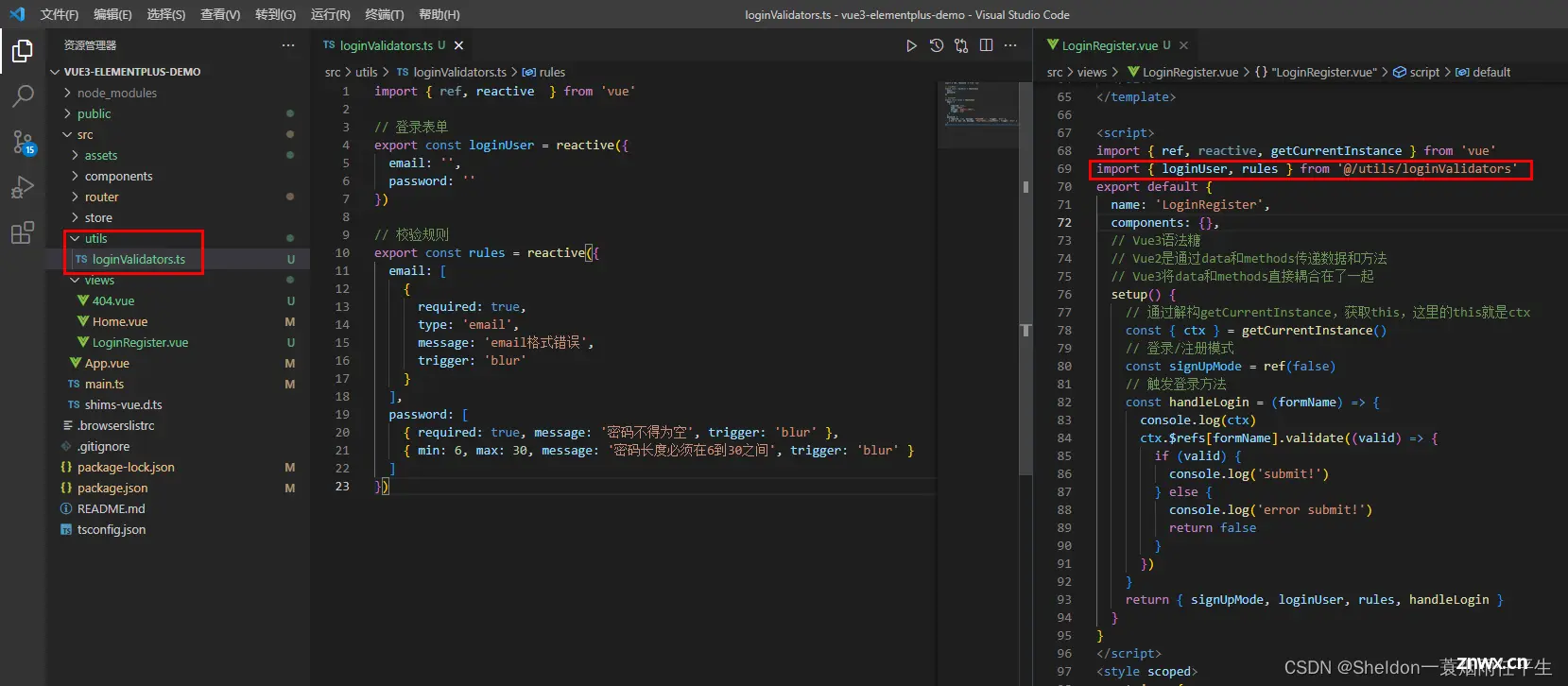Open the 文件(F) menu
Image resolution: width=1568 pixels, height=686 pixels.
[x=60, y=14]
